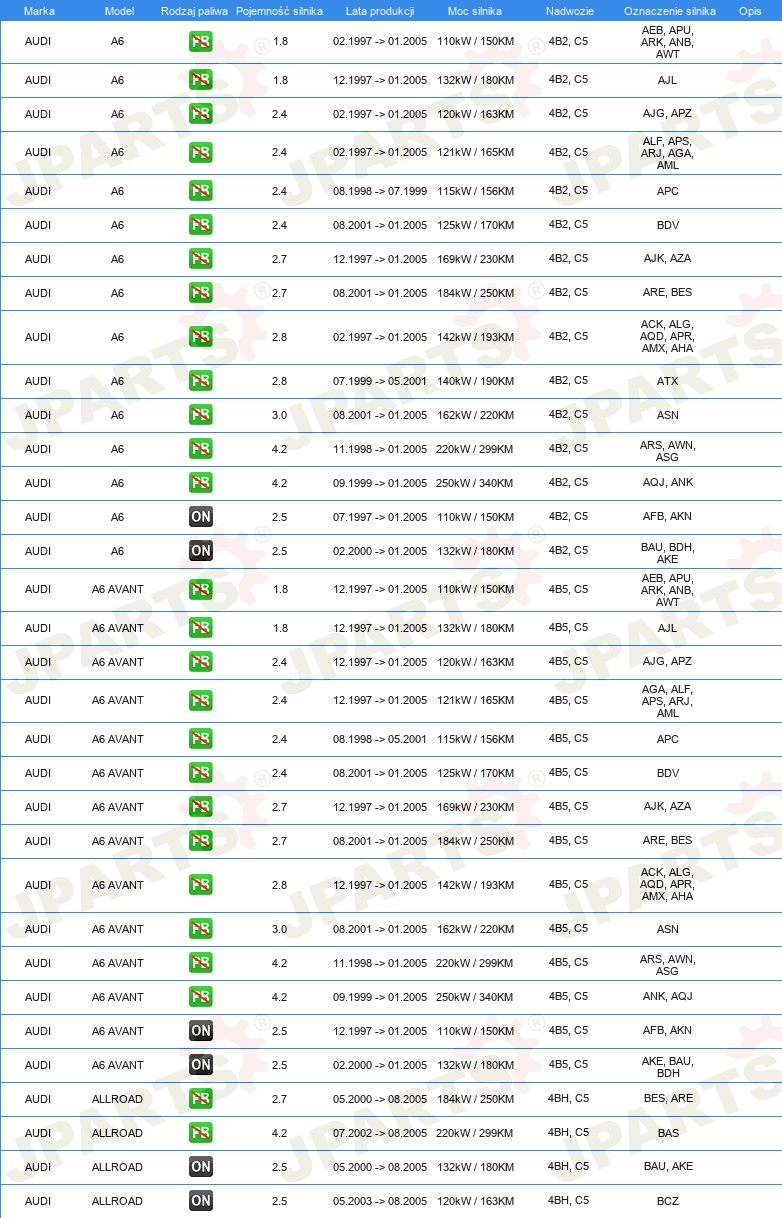Click petrol icon in A6 AVANT AJL row
Image resolution: width=782 pixels, height=1218 pixels.
(201, 628)
